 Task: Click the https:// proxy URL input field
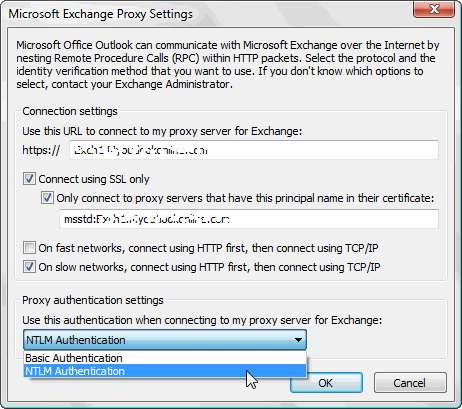point(254,150)
